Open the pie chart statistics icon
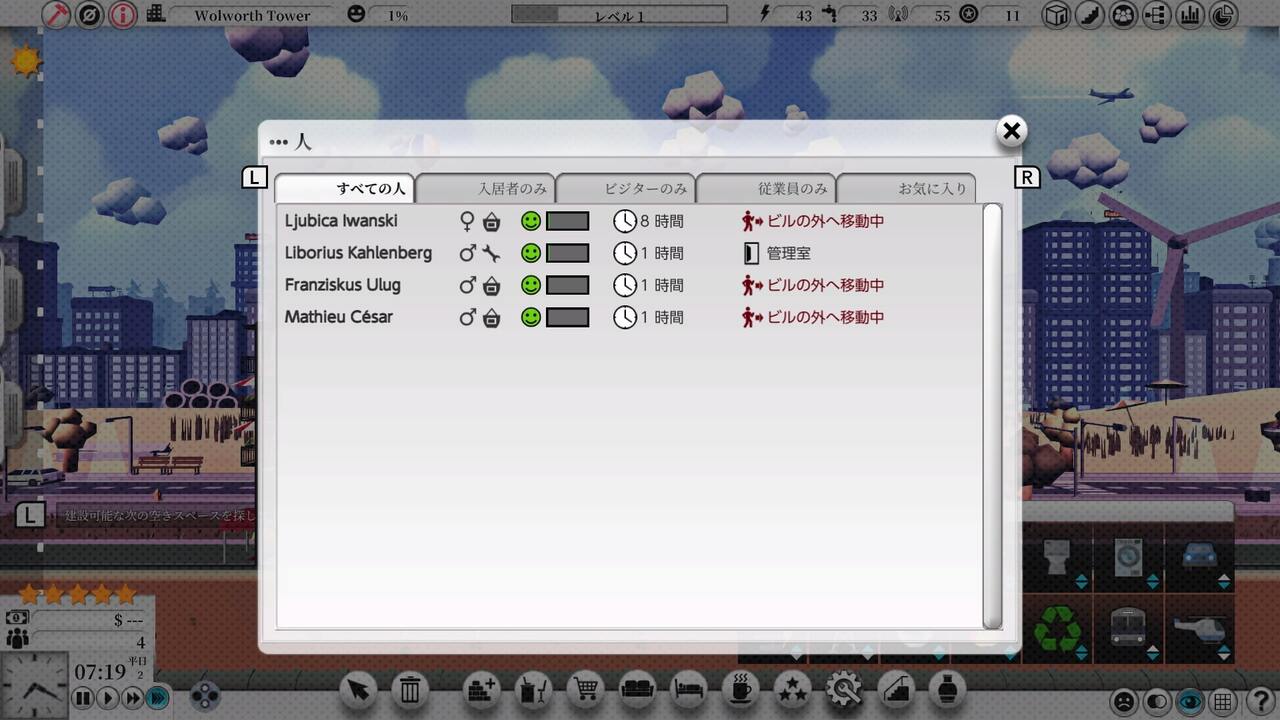1280x720 pixels. pos(1223,14)
